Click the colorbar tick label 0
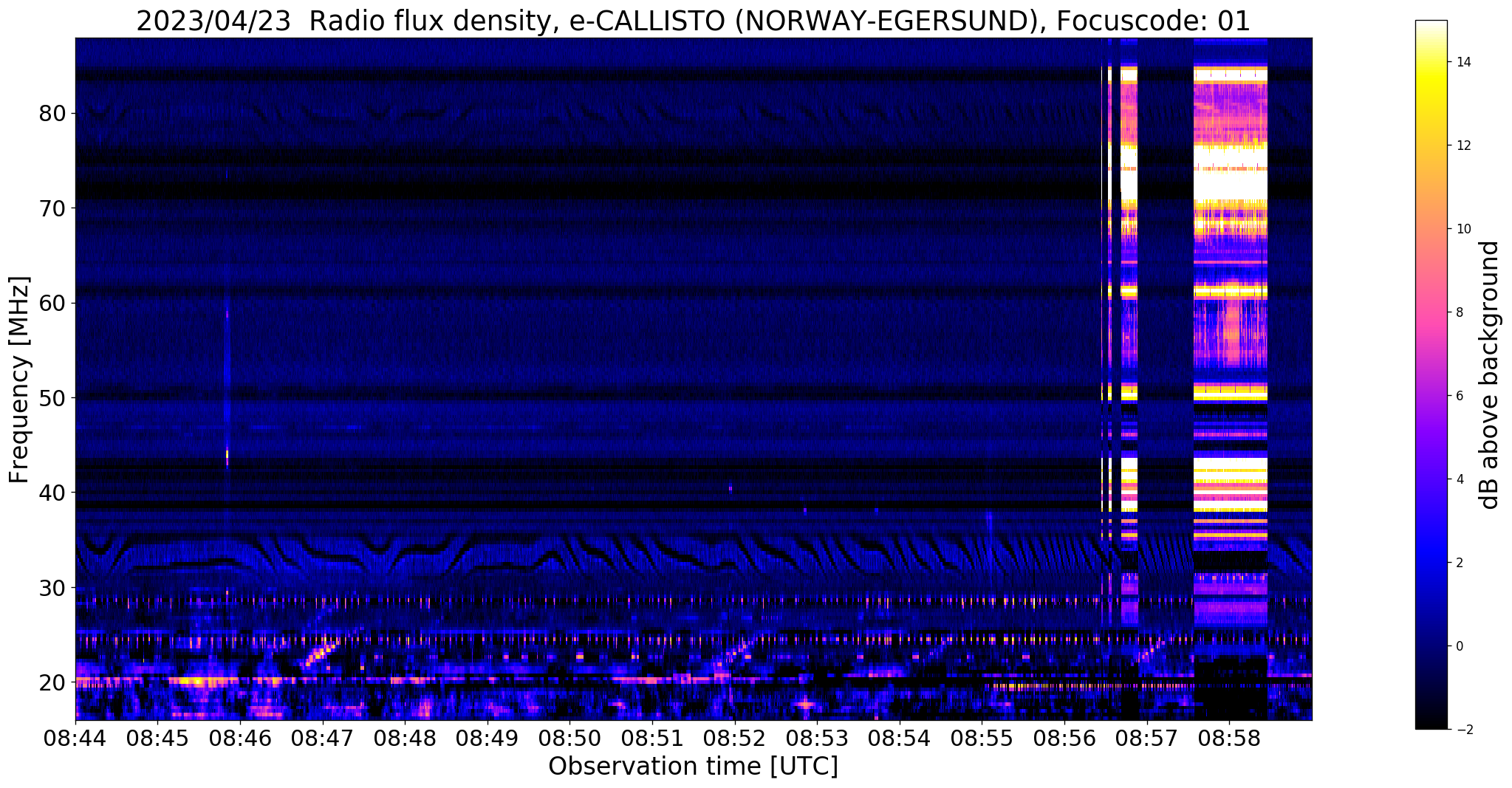Screen dimensions: 1512x788 pos(1459,646)
